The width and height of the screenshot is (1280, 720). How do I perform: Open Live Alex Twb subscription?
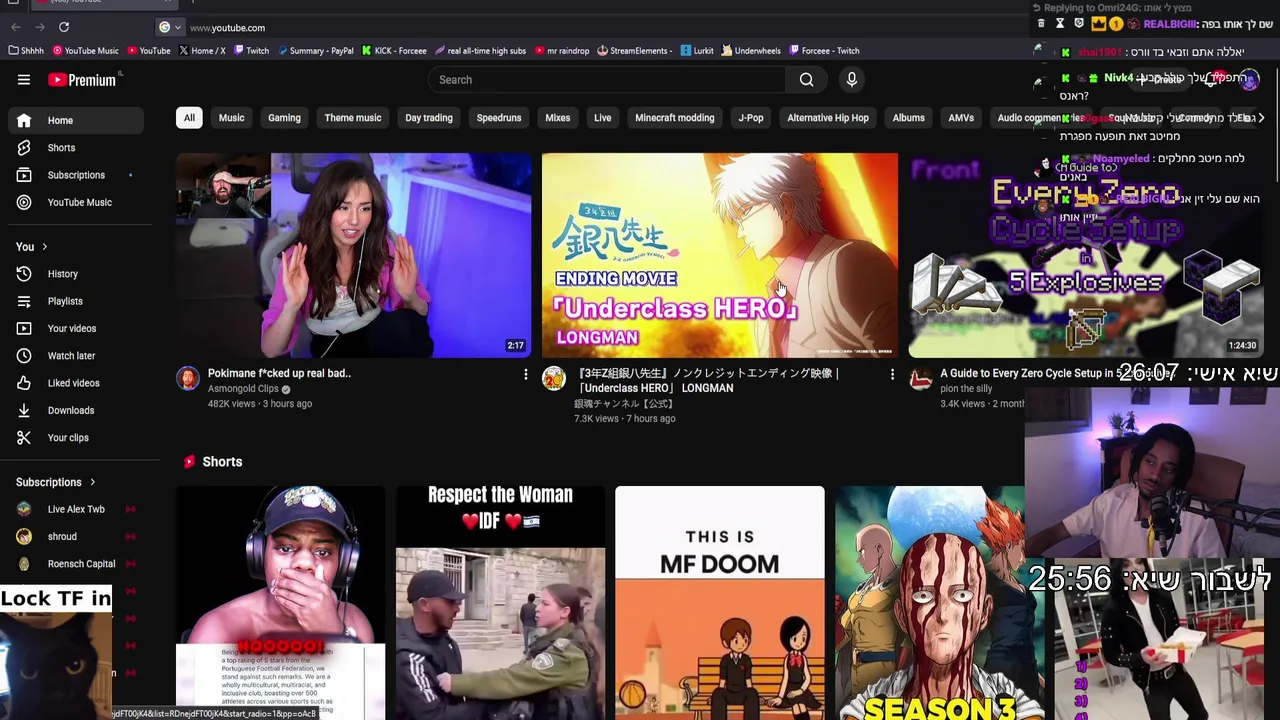click(x=76, y=509)
